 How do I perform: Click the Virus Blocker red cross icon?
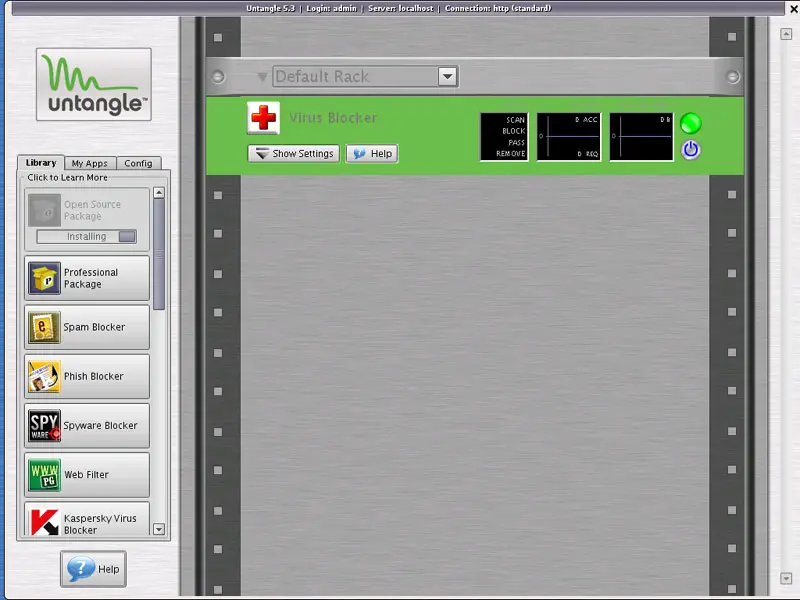(x=263, y=118)
